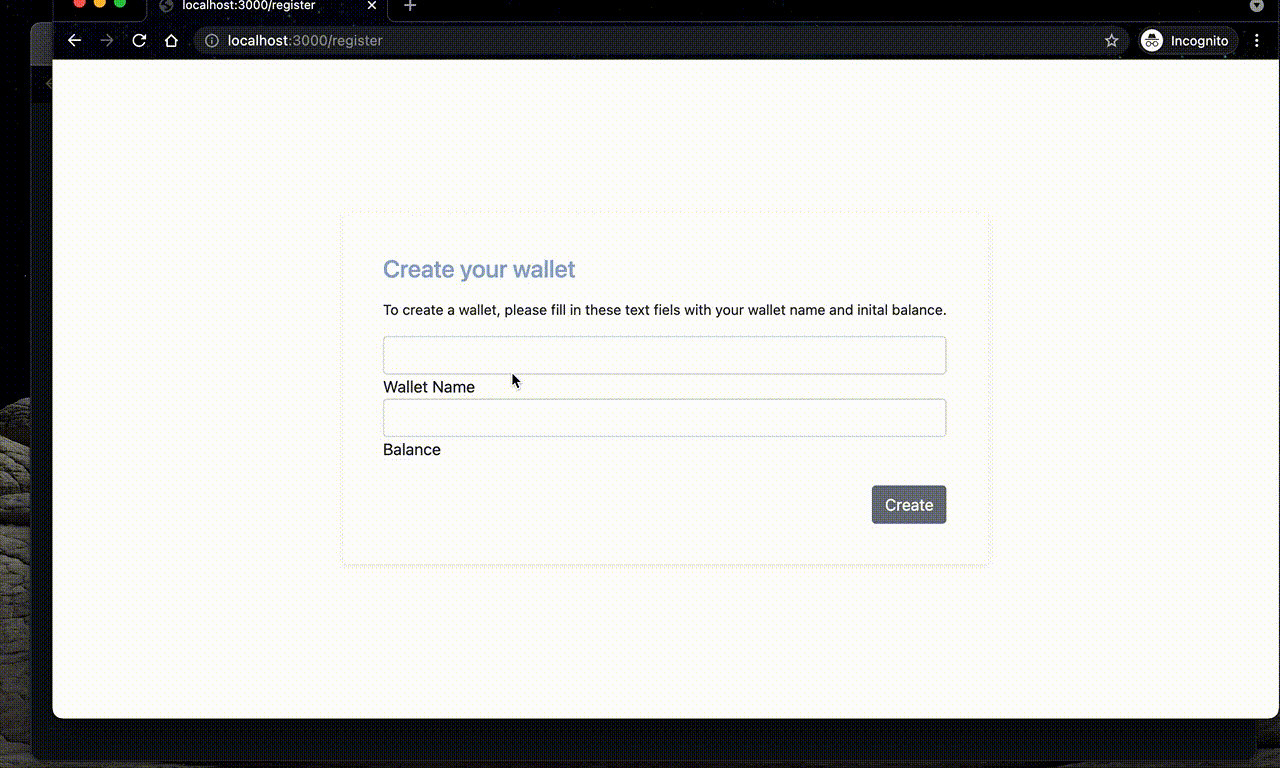Click the Wallet Name label

[429, 387]
